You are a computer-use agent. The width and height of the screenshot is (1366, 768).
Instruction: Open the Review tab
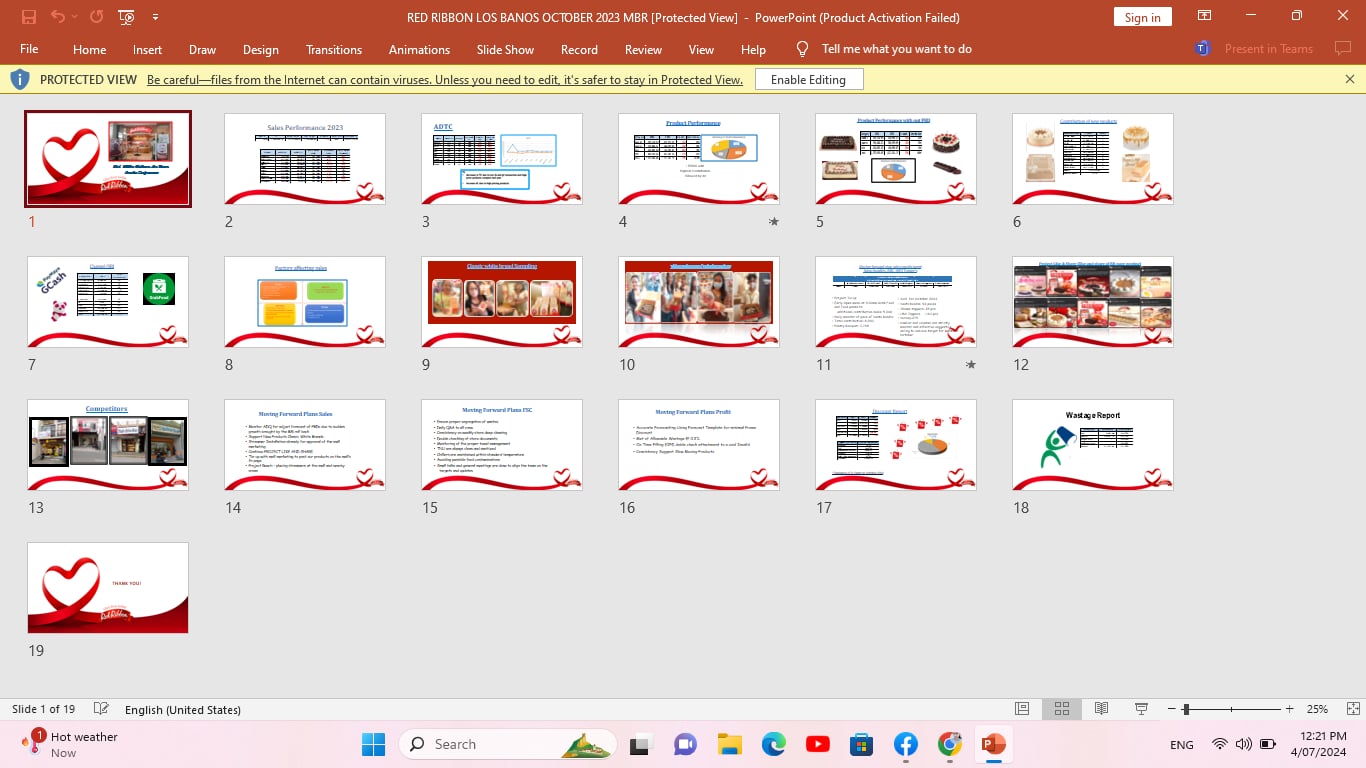[x=643, y=49]
